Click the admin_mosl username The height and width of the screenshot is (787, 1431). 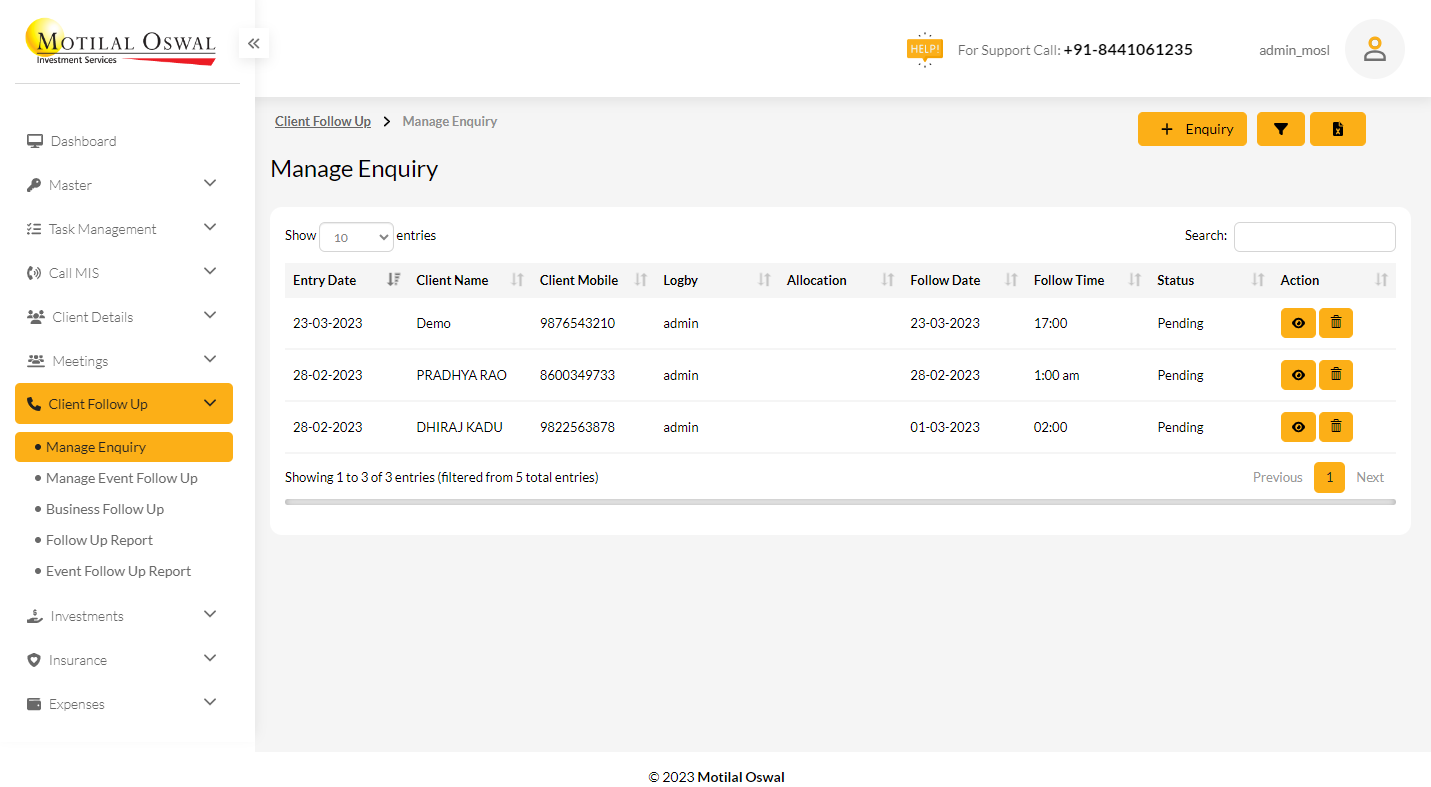[1294, 50]
